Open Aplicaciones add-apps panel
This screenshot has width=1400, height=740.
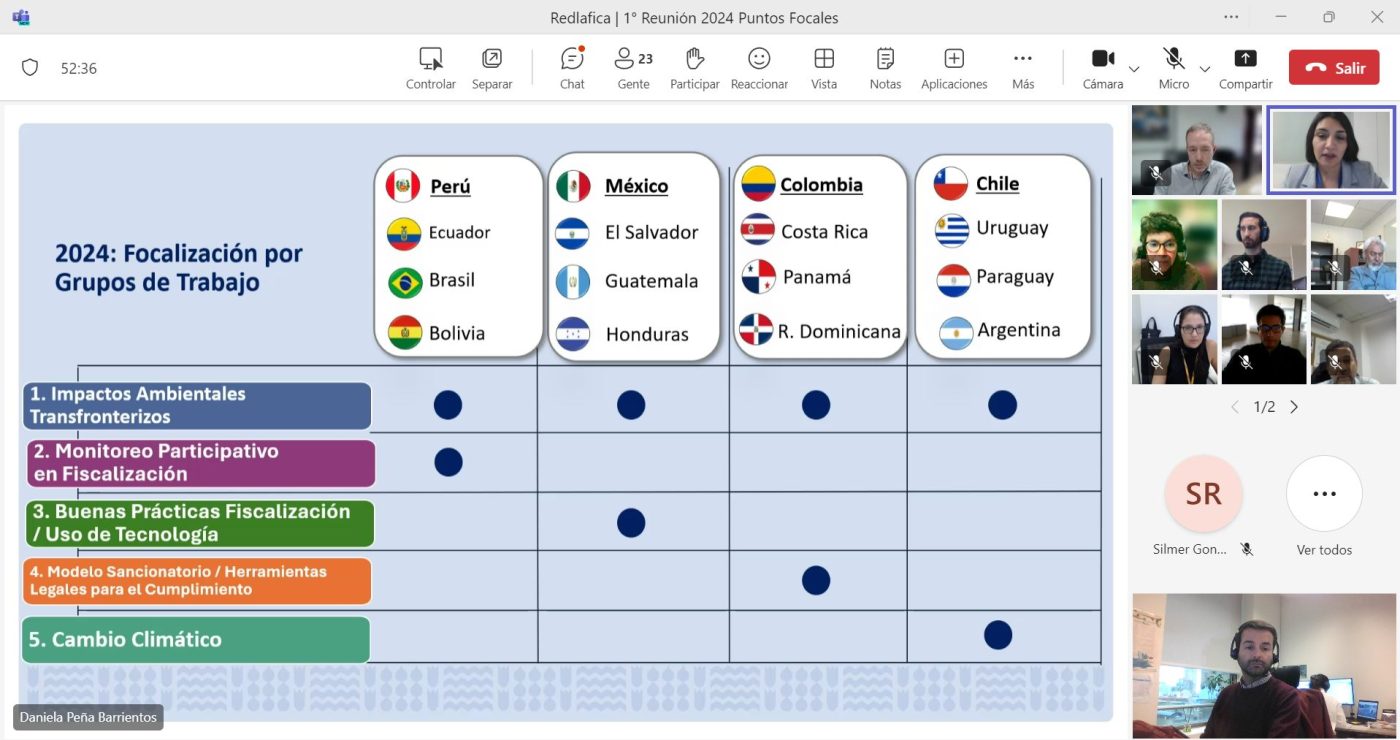[x=954, y=68]
